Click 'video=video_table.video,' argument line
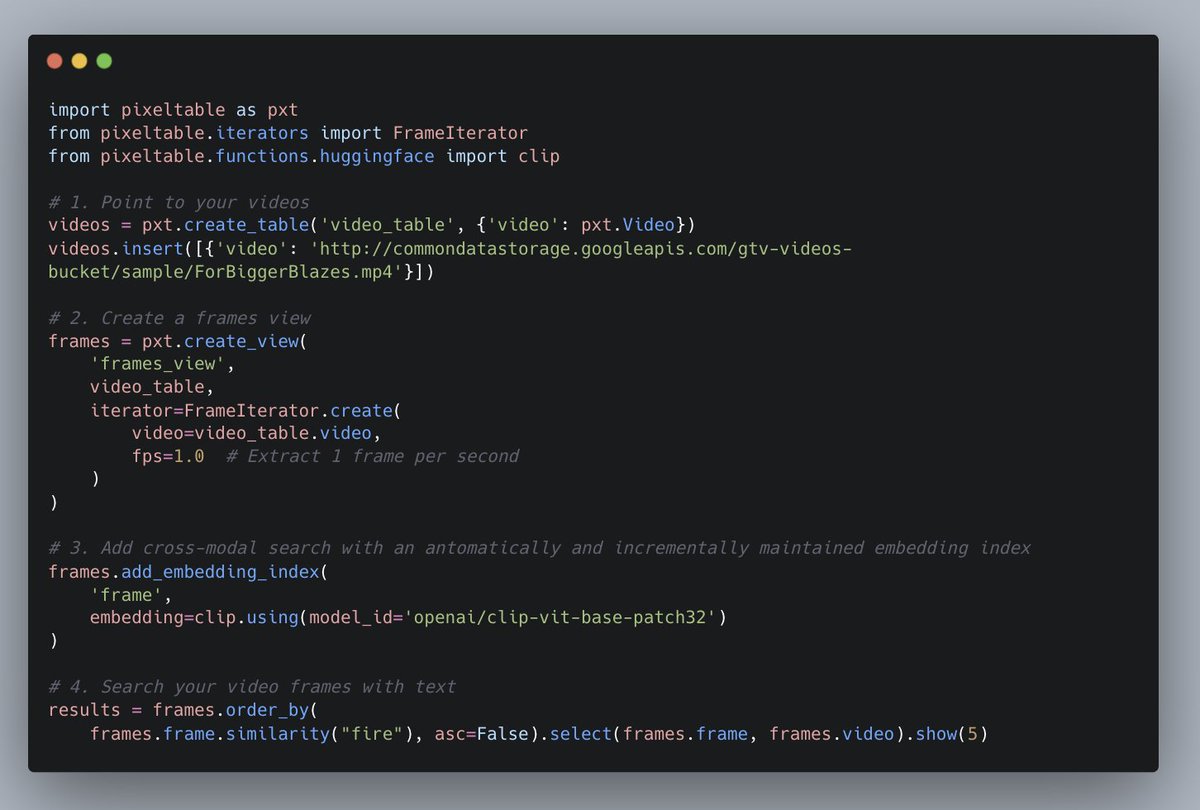The height and width of the screenshot is (810, 1200). [x=256, y=433]
